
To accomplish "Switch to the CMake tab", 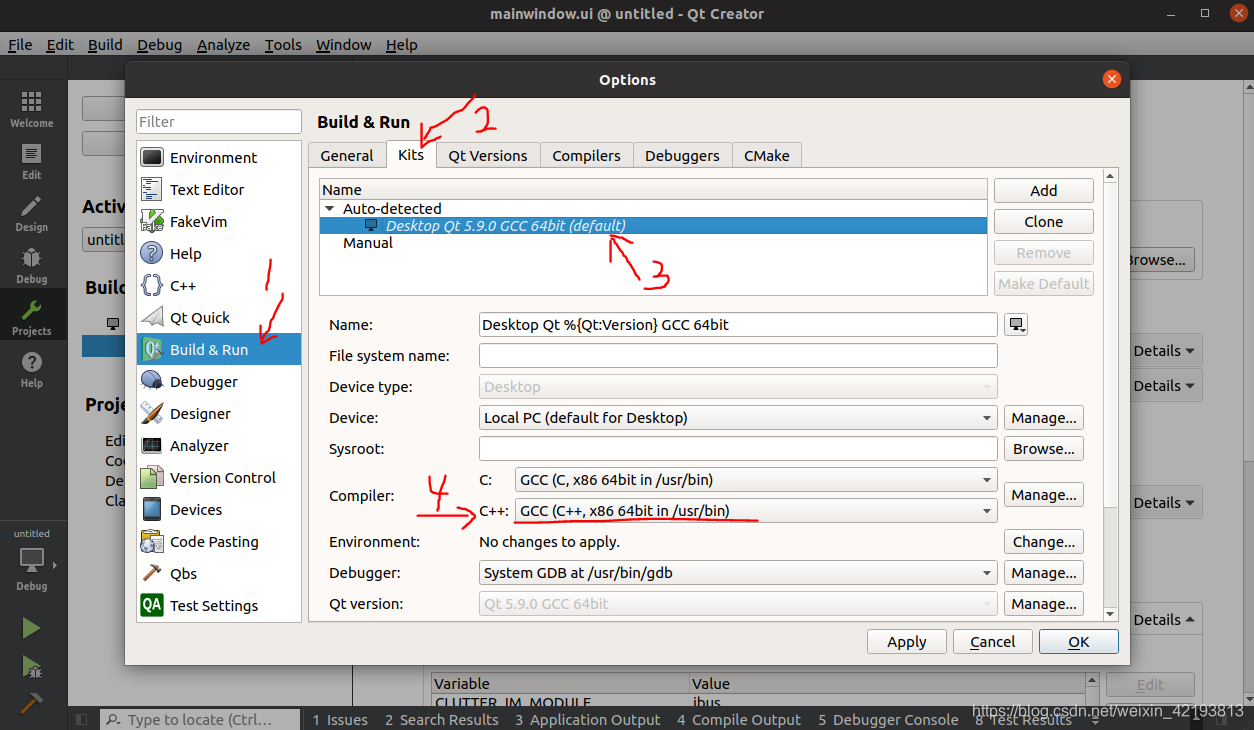I will pyautogui.click(x=767, y=155).
